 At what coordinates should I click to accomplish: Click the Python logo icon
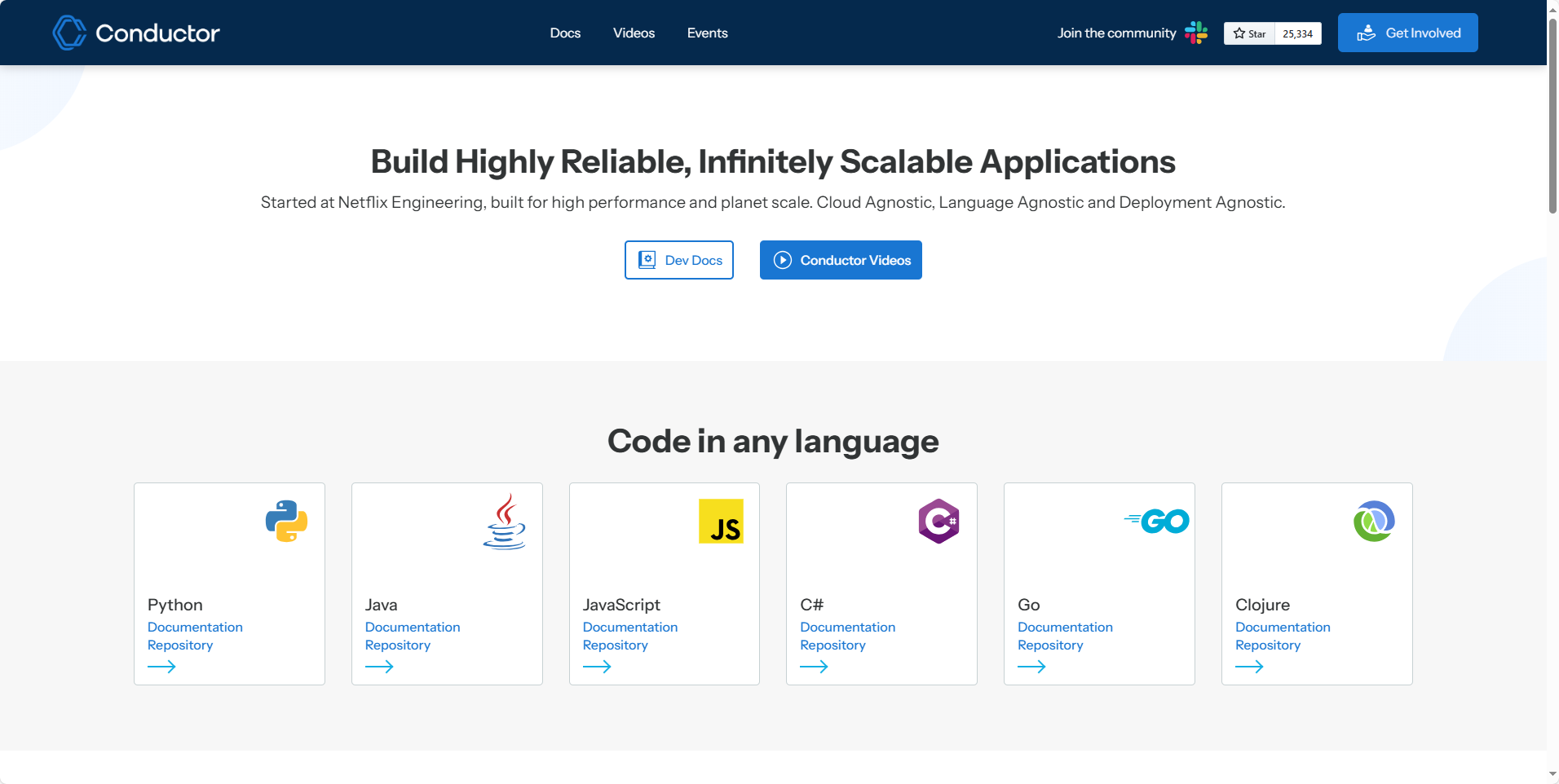tap(286, 521)
